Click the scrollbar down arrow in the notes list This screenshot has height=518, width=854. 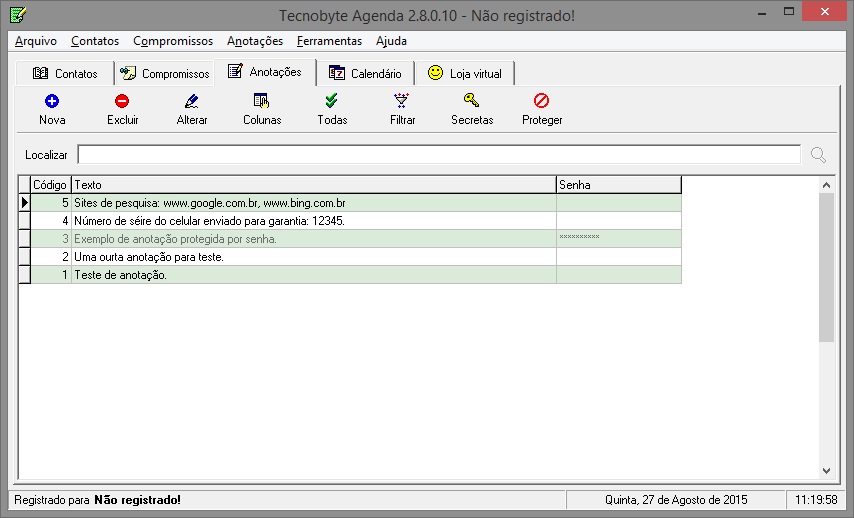pos(826,470)
